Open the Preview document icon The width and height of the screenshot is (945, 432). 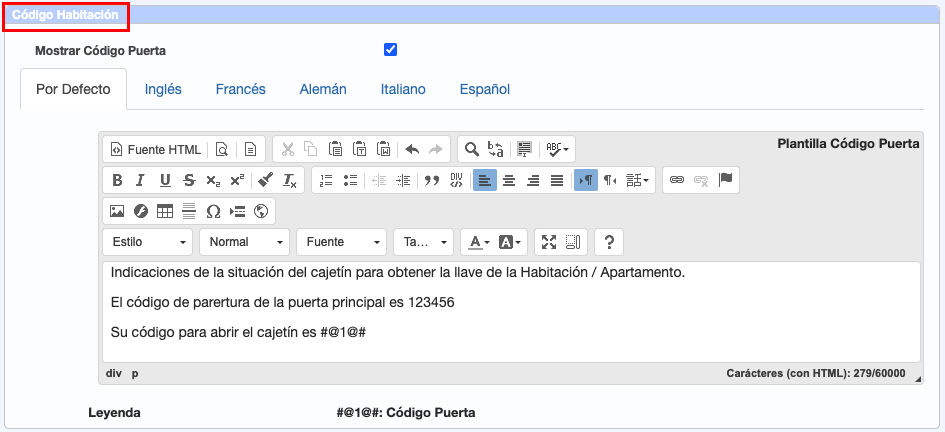point(222,149)
